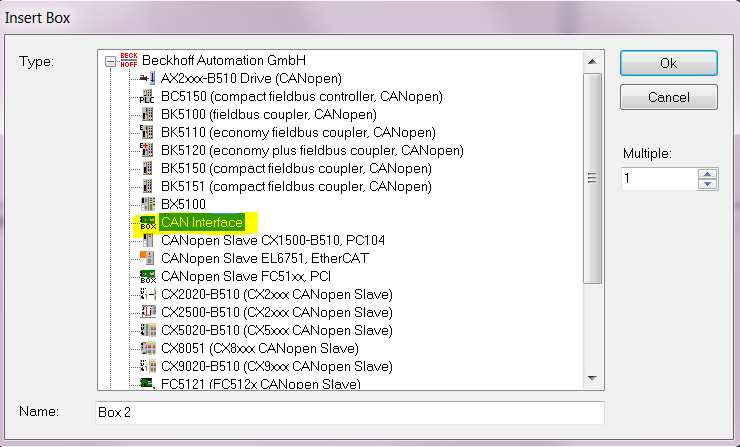Pick CX8051 CX8xxx CANopen Slave
Screen dimensions: 740x447
260,348
